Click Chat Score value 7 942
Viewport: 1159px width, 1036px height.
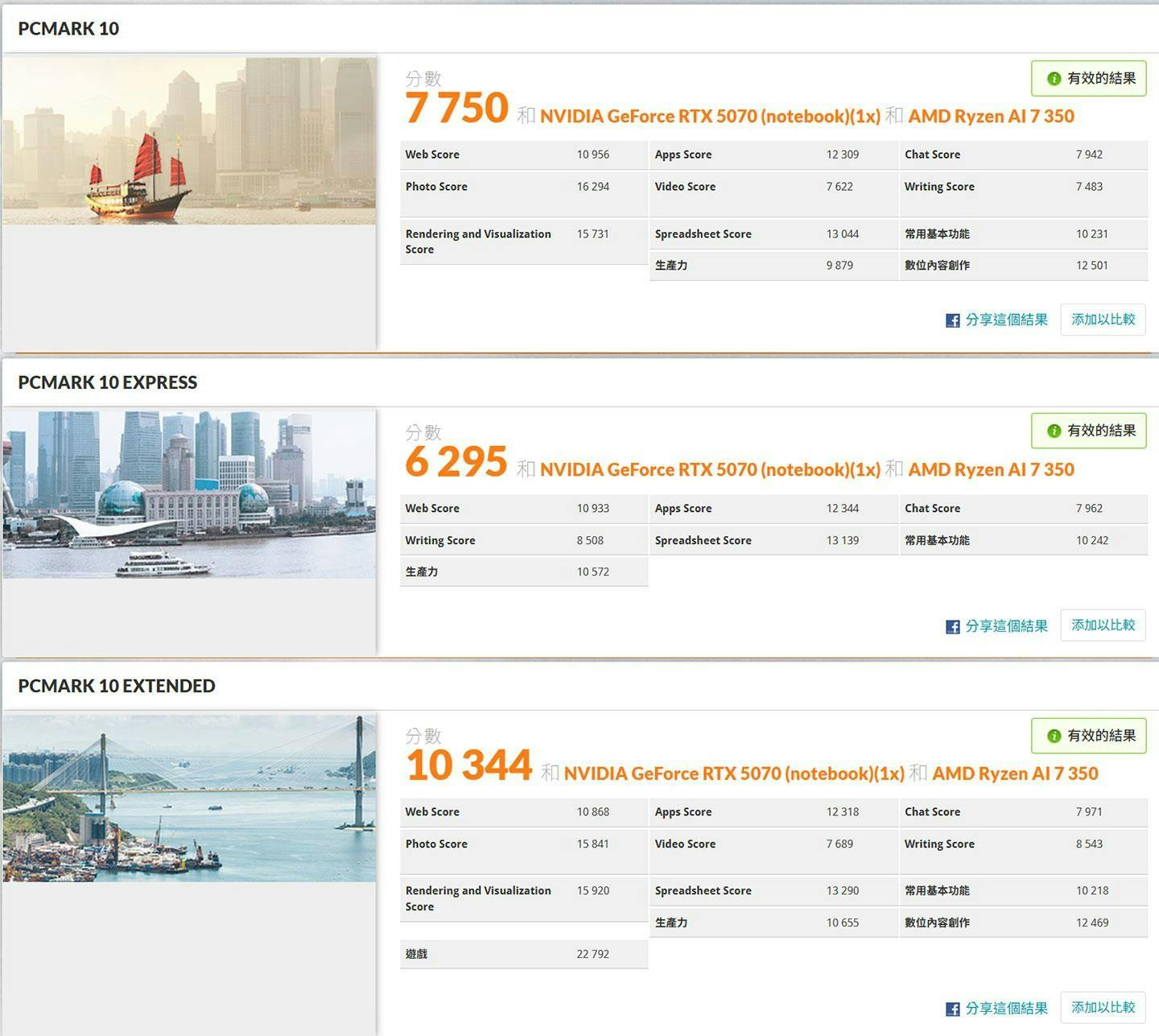pos(1089,155)
